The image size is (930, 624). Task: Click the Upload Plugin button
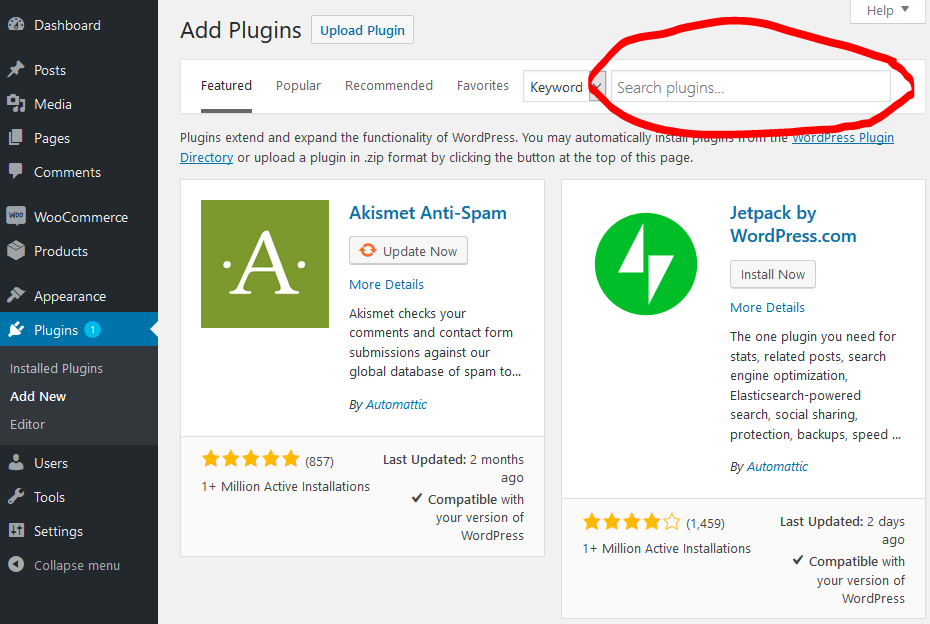tap(362, 30)
